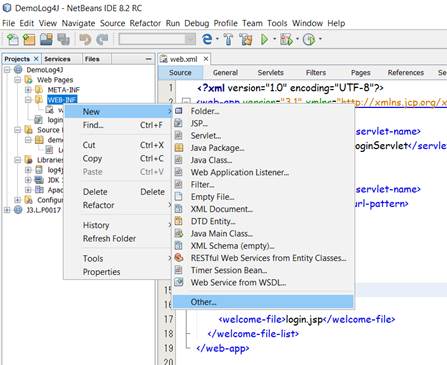Choose Web Application Listener... menu entry
This screenshot has width=447, height=365.
click(263, 172)
